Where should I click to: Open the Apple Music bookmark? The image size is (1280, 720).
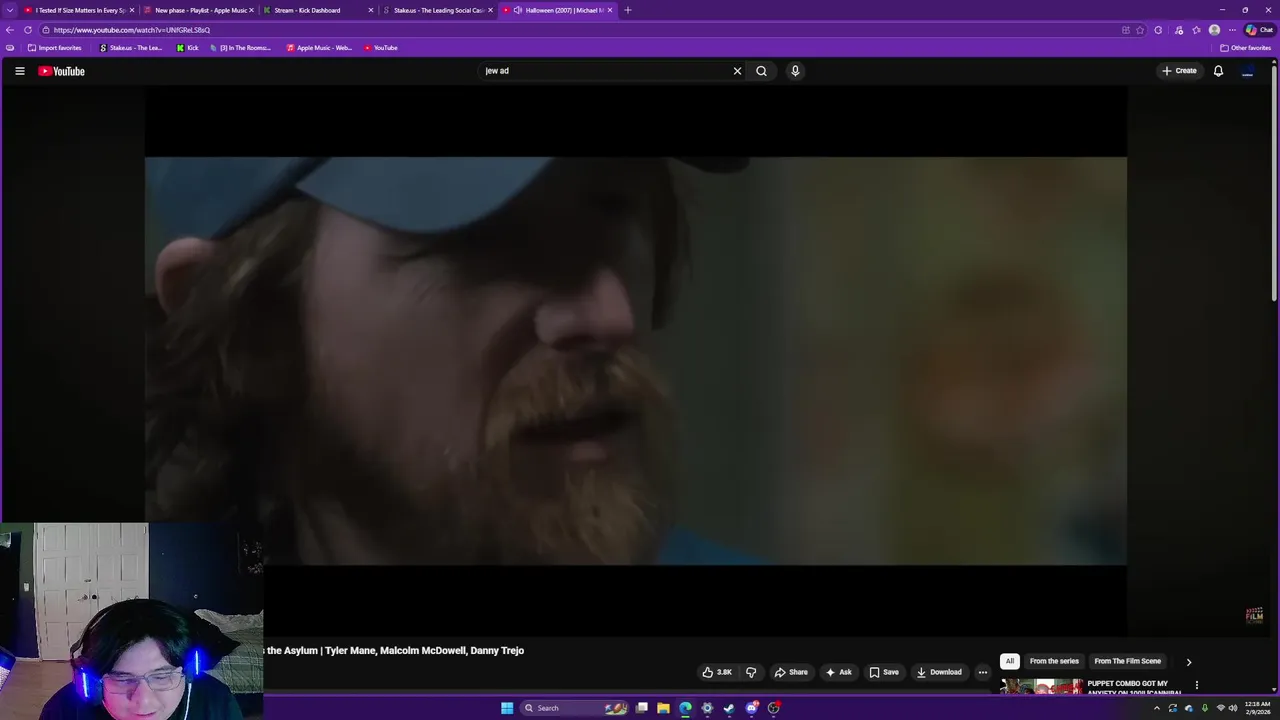click(319, 48)
